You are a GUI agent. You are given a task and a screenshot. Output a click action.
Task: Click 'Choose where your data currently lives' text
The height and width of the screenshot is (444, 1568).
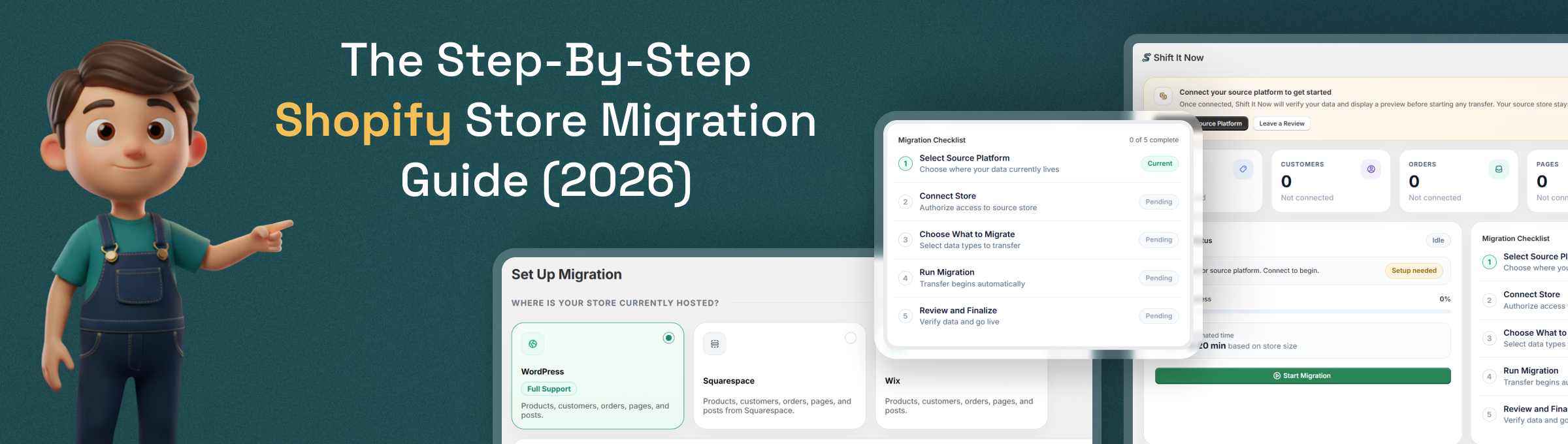point(989,169)
